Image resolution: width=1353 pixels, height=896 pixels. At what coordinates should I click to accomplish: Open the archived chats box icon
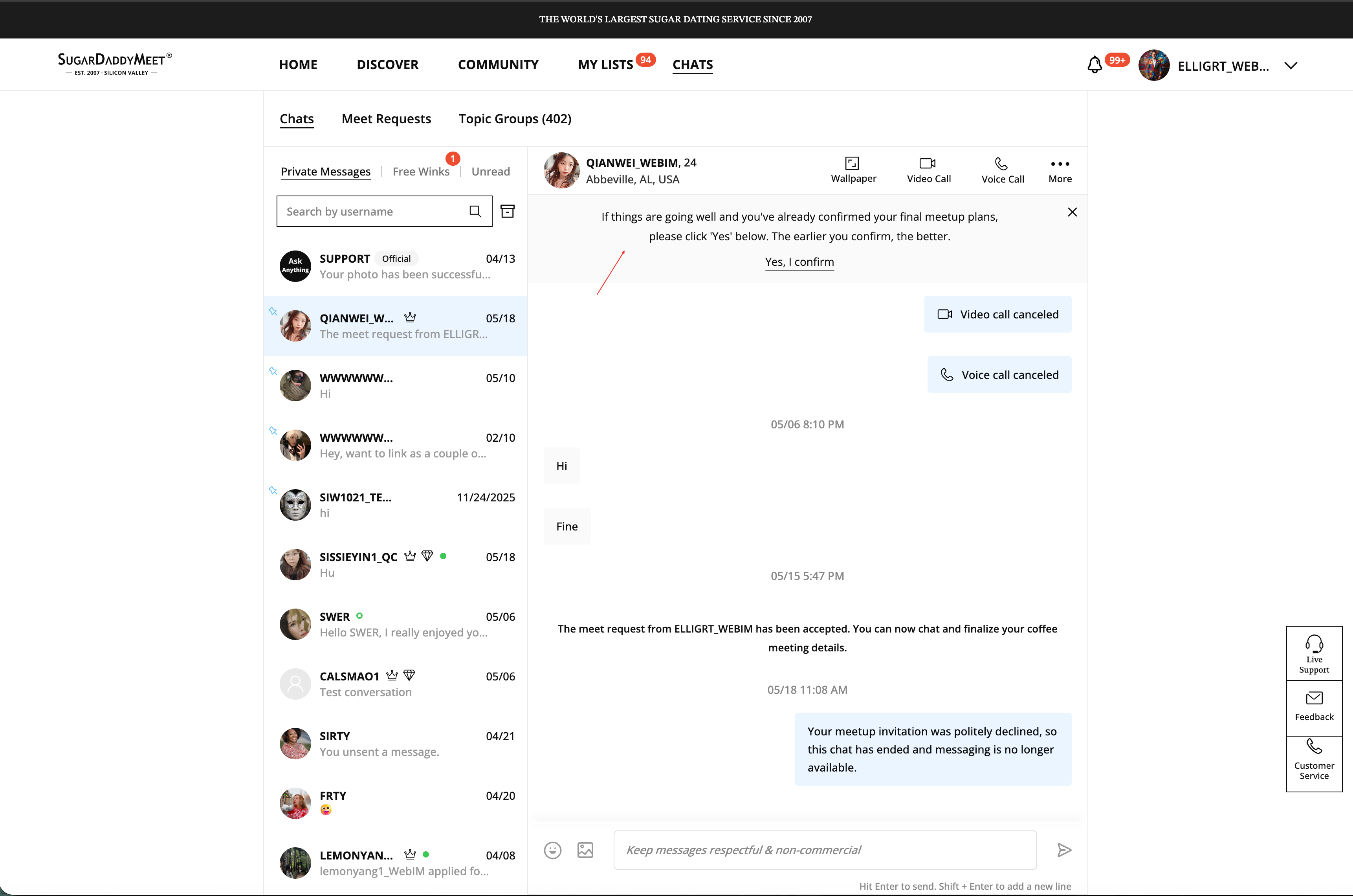pyautogui.click(x=508, y=211)
